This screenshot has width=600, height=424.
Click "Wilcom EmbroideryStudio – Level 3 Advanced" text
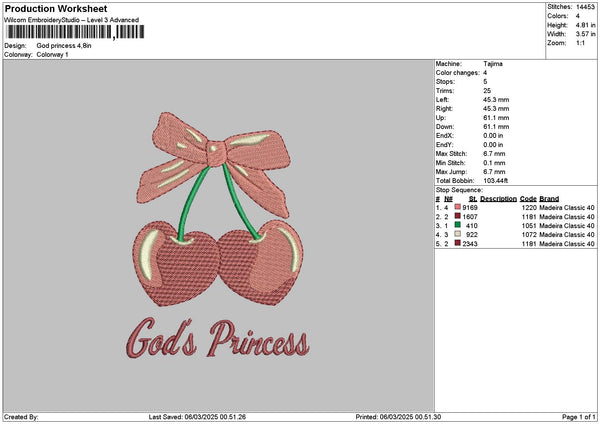(72, 20)
